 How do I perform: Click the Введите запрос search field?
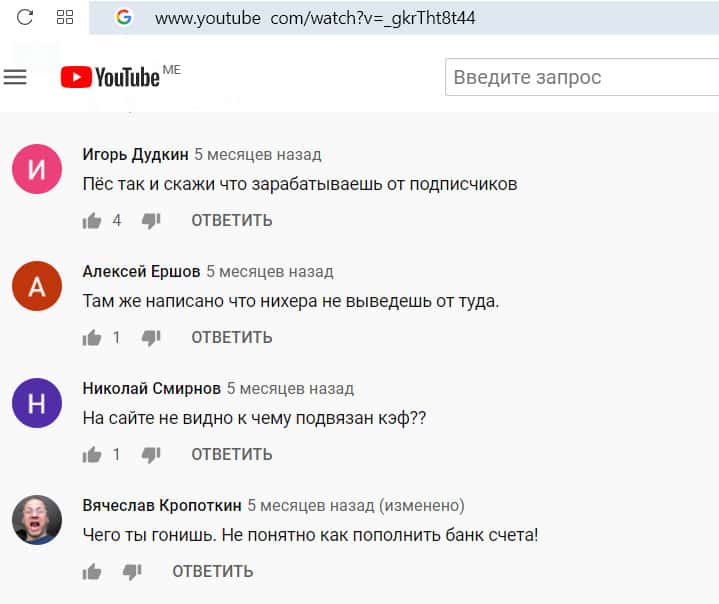(x=580, y=77)
